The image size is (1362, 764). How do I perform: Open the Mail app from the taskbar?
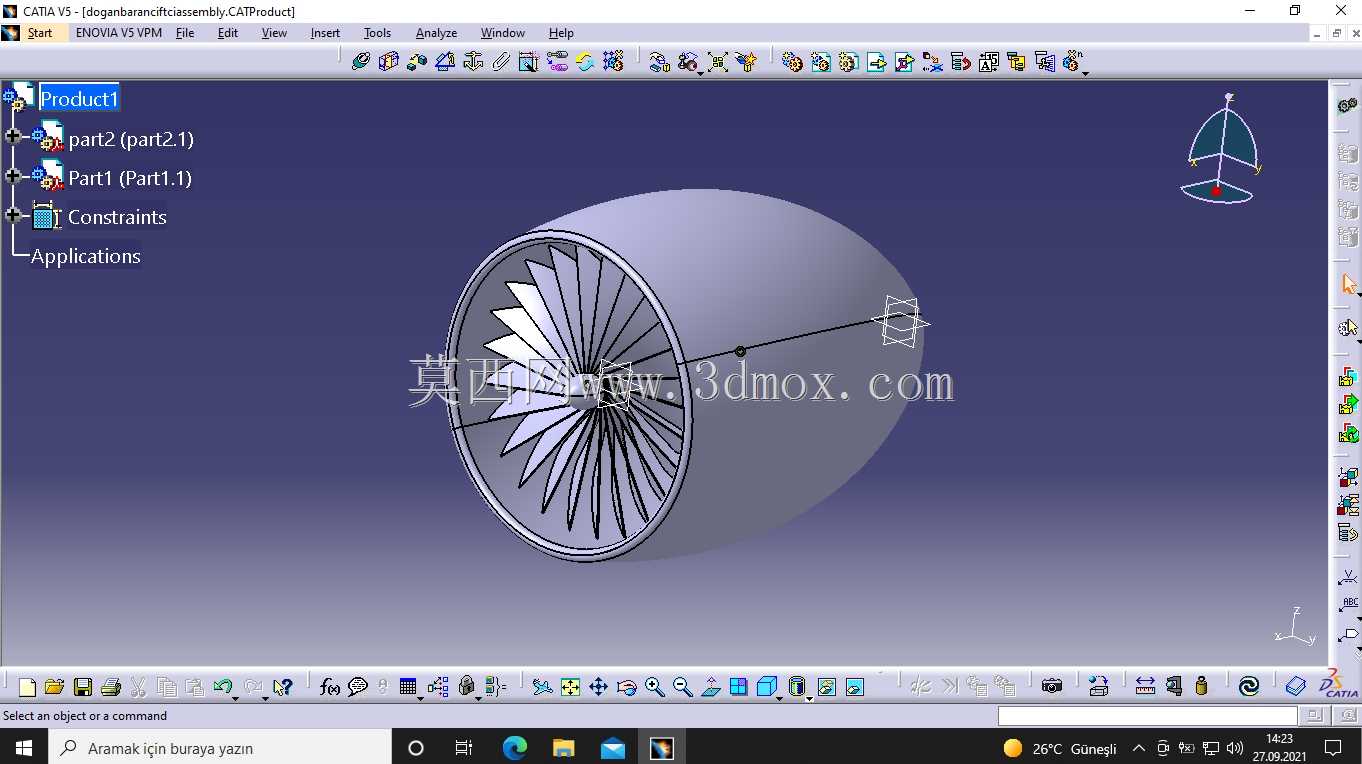coord(612,748)
